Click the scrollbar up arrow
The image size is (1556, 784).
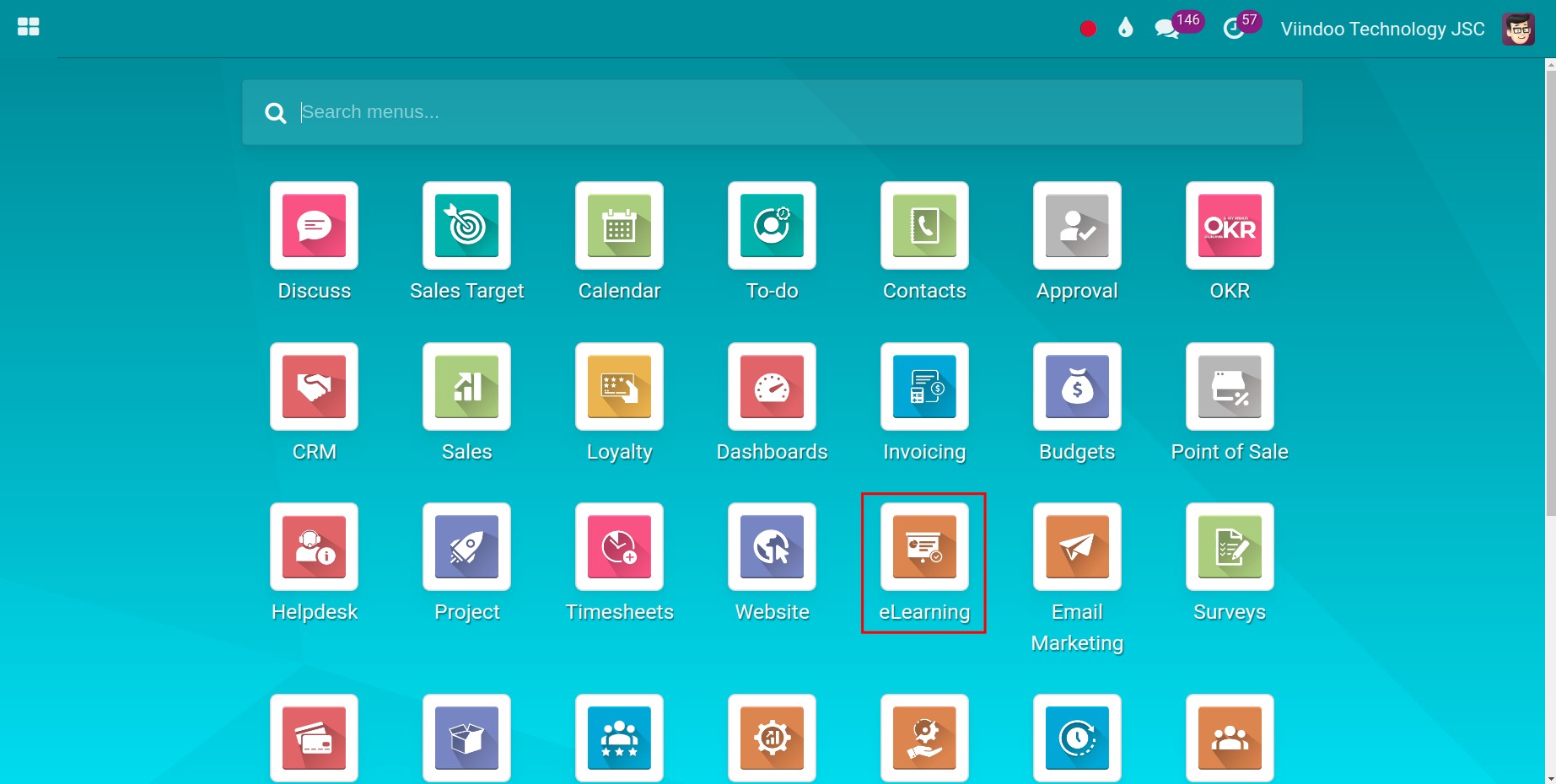point(1550,65)
